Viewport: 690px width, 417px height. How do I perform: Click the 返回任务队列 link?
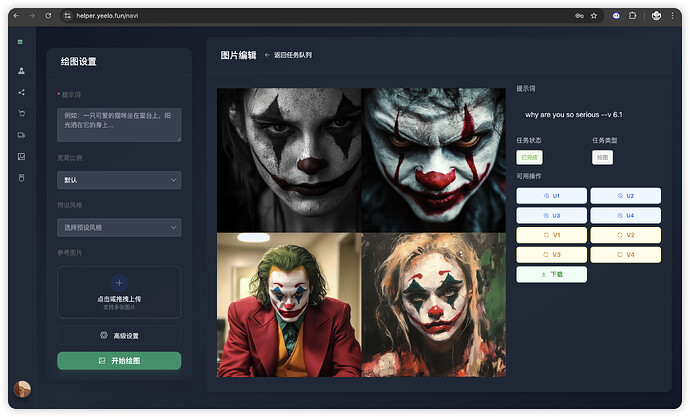click(x=293, y=55)
